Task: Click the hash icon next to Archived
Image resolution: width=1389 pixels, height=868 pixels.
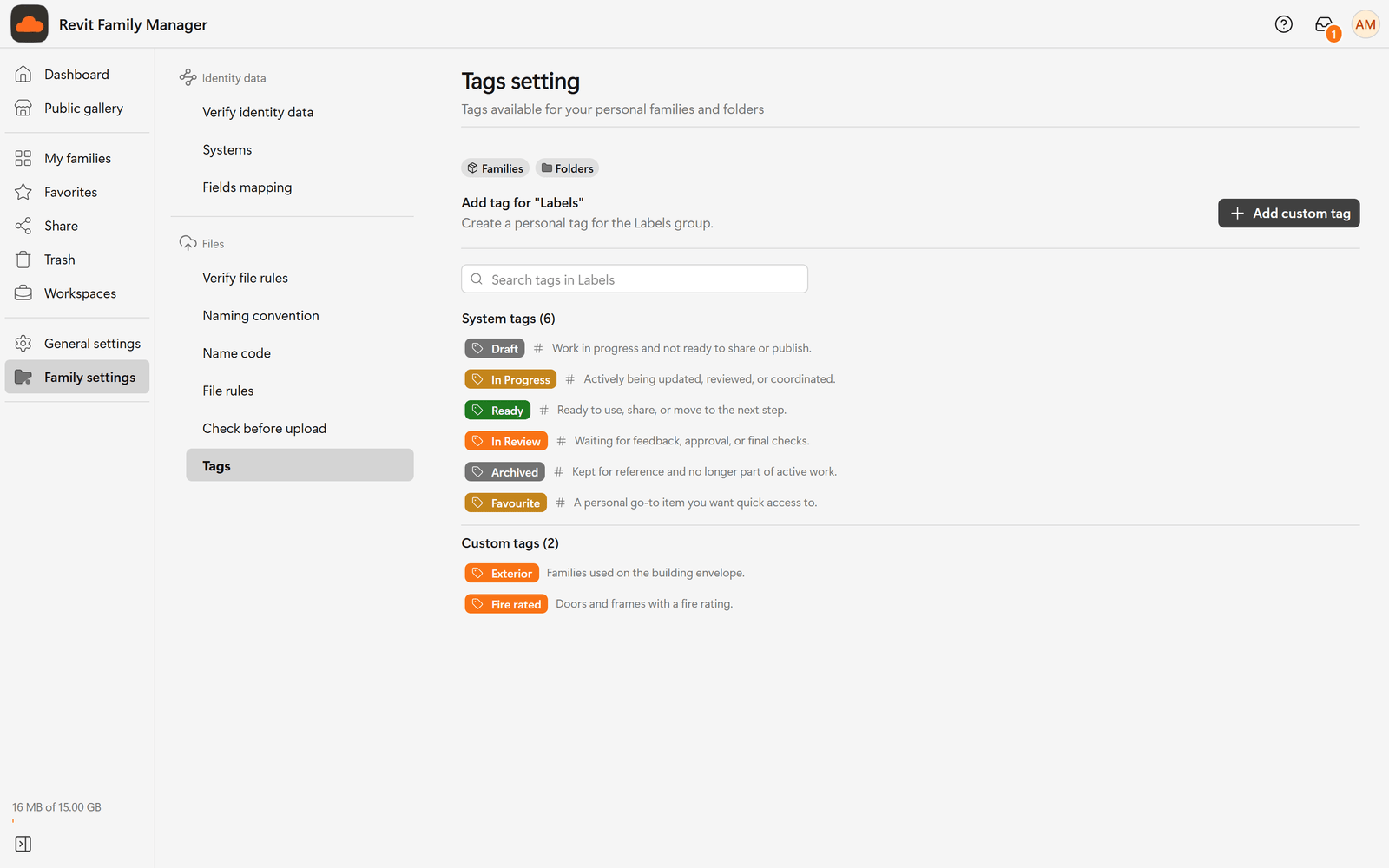Action: click(x=558, y=471)
